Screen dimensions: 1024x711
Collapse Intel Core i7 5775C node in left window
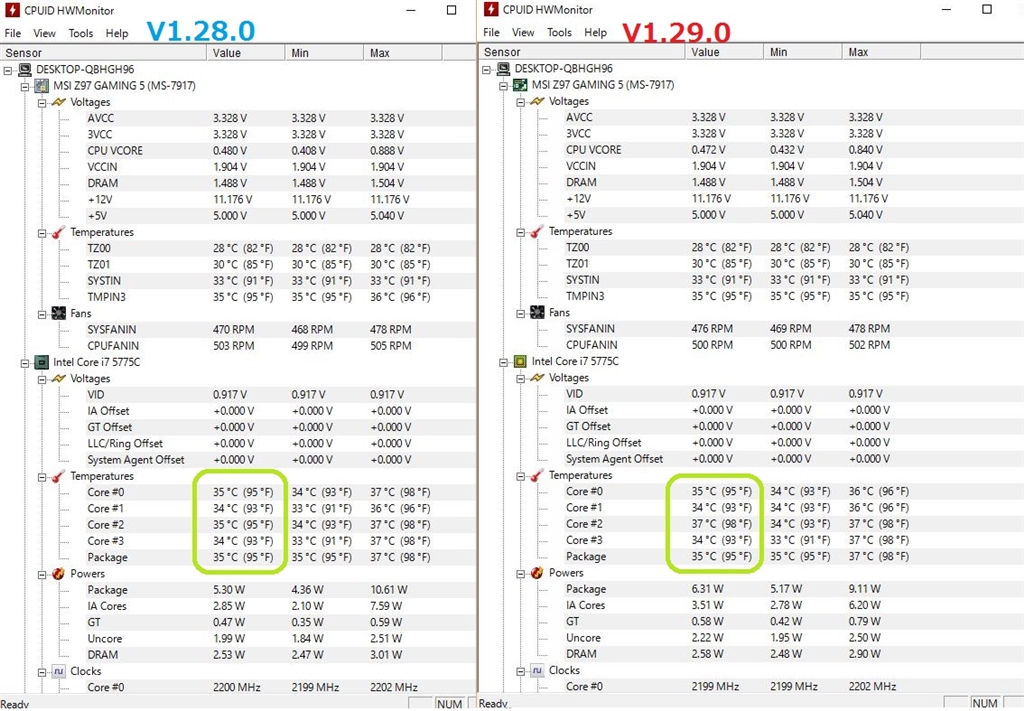pos(25,363)
